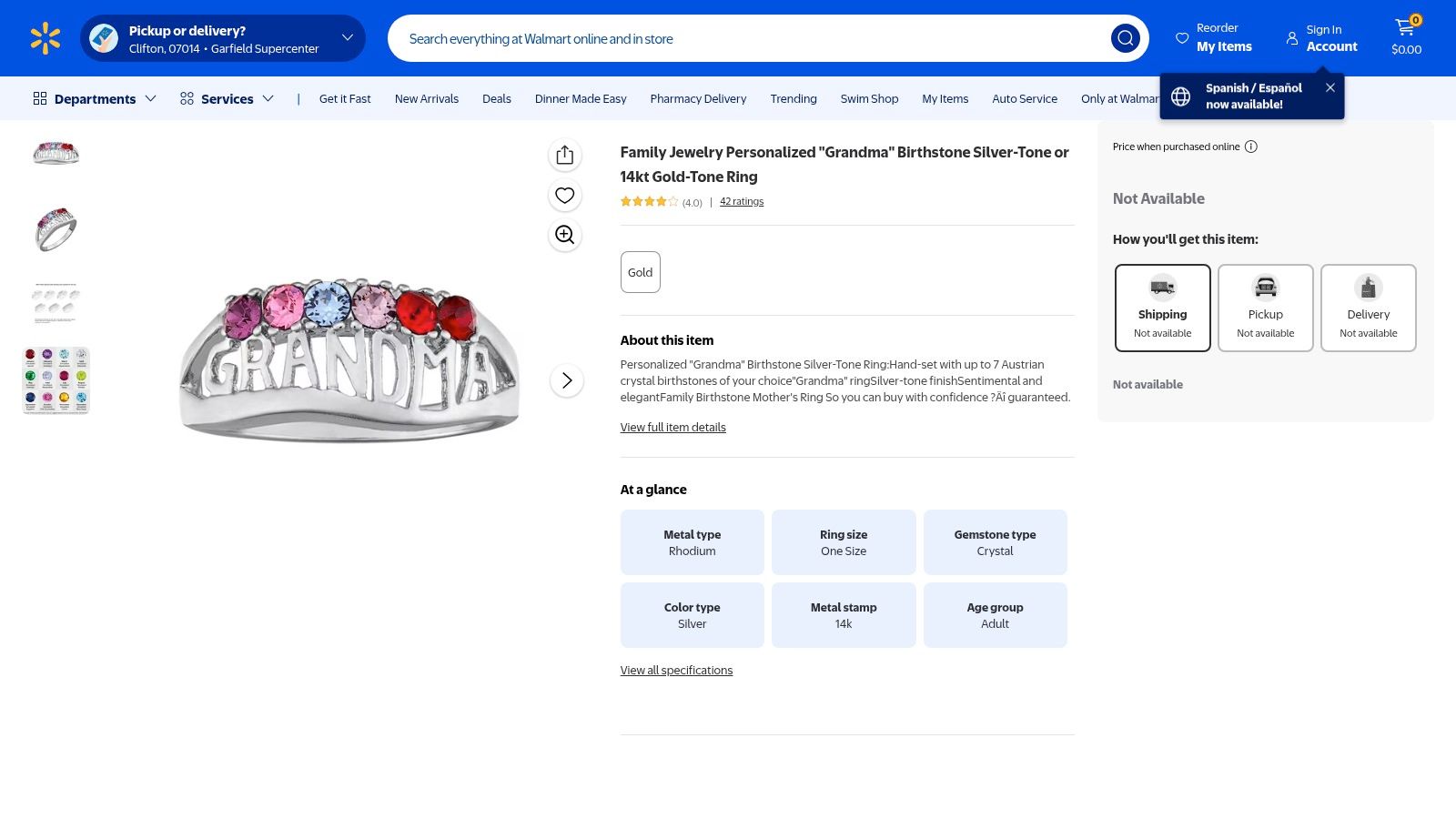Viewport: 1456px width, 819px height.
Task: Open the Deals nav link
Action: point(496,98)
